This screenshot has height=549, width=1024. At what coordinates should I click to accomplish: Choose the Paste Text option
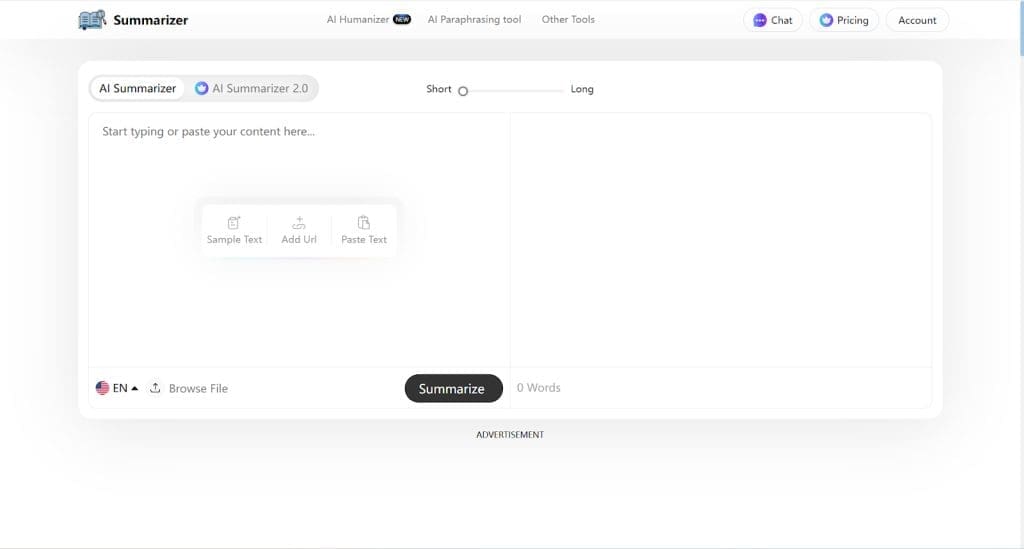point(364,230)
